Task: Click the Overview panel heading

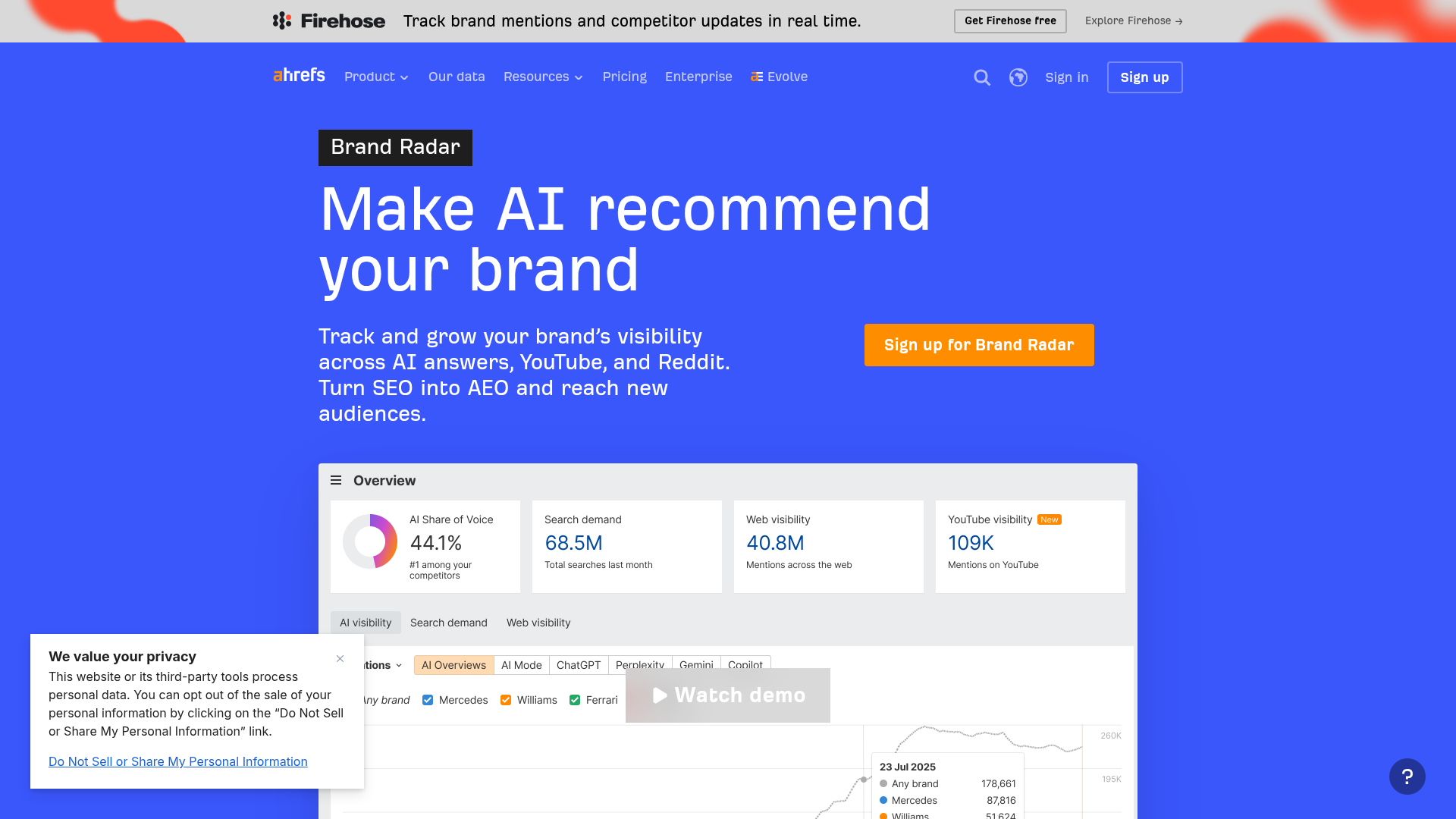Action: click(x=384, y=480)
